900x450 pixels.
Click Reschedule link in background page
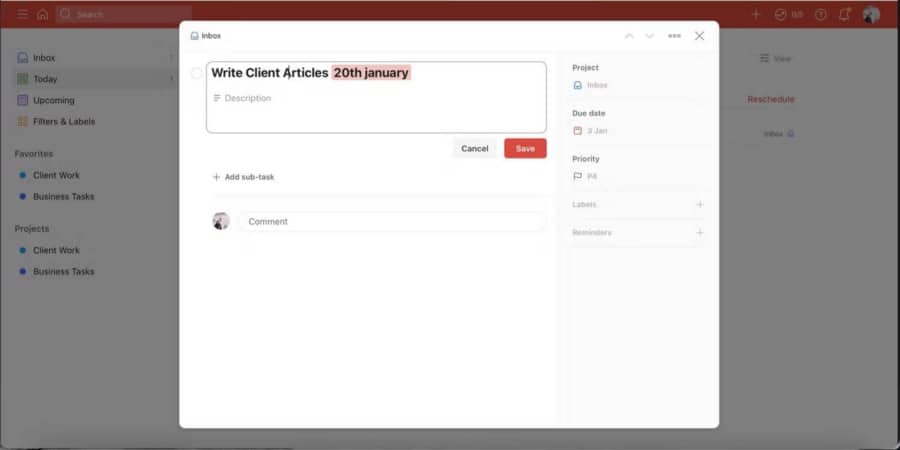click(x=771, y=99)
